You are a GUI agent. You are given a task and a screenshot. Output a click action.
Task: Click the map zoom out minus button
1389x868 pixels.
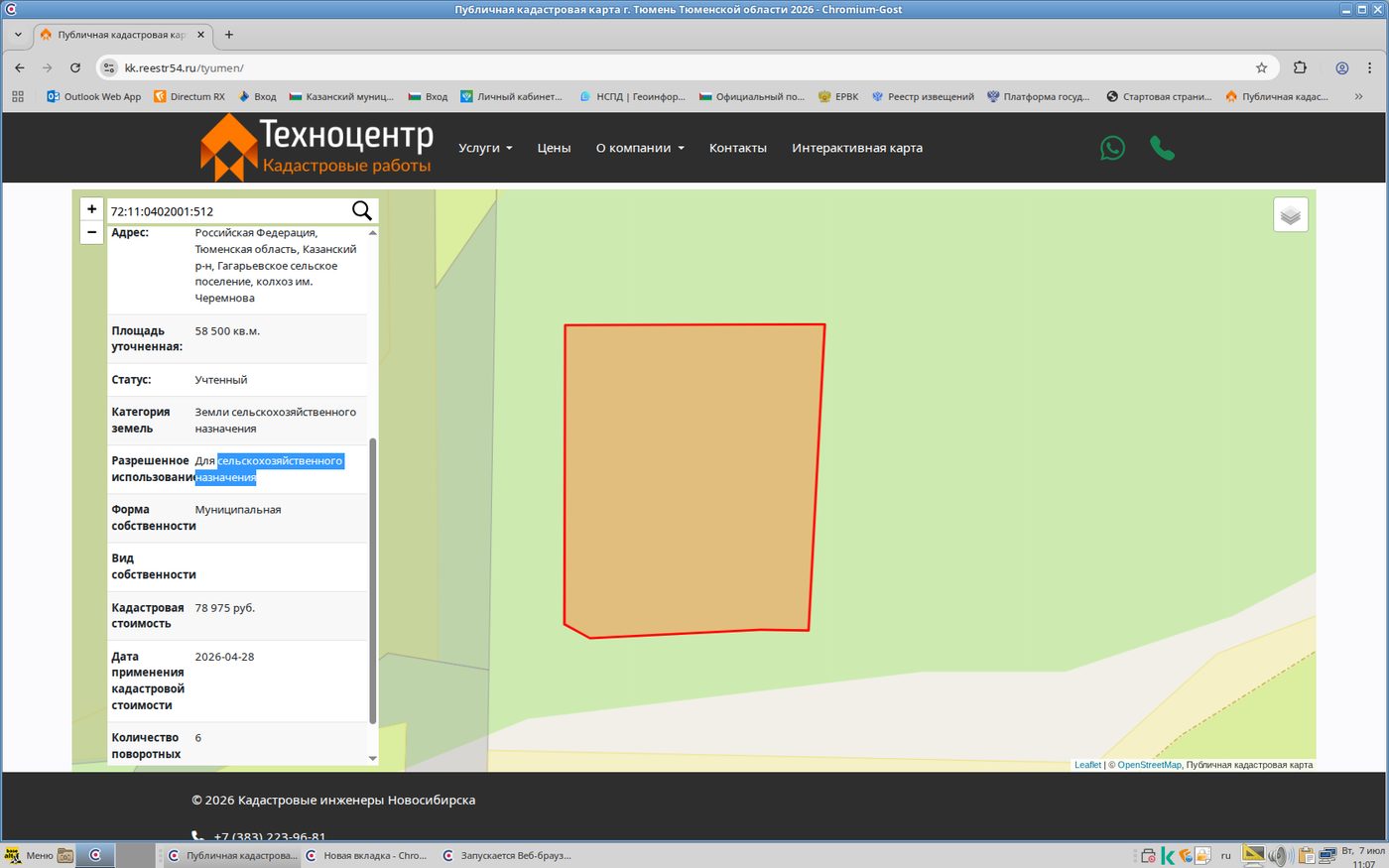point(92,232)
